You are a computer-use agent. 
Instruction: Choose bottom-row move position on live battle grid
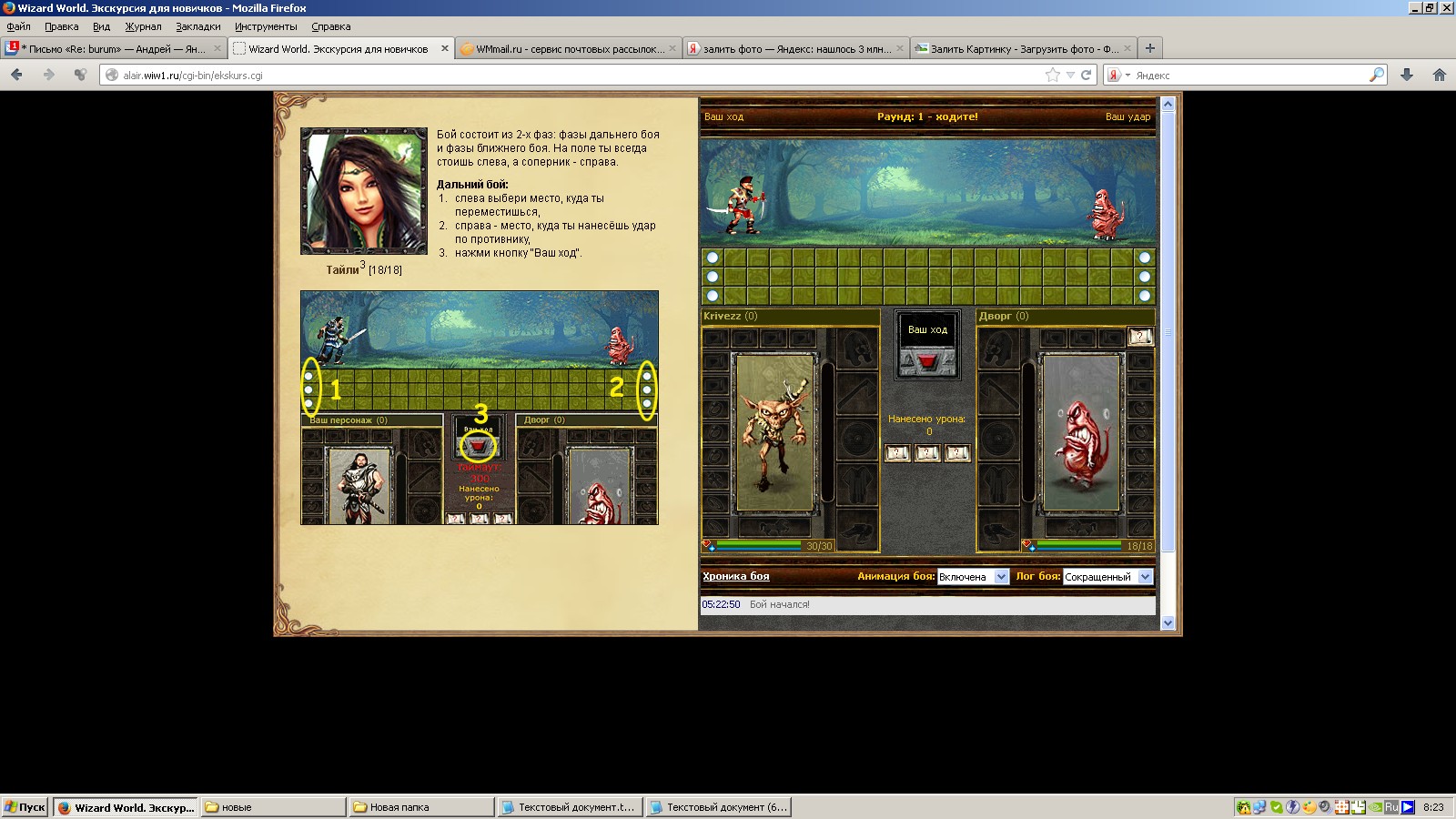pos(713,296)
